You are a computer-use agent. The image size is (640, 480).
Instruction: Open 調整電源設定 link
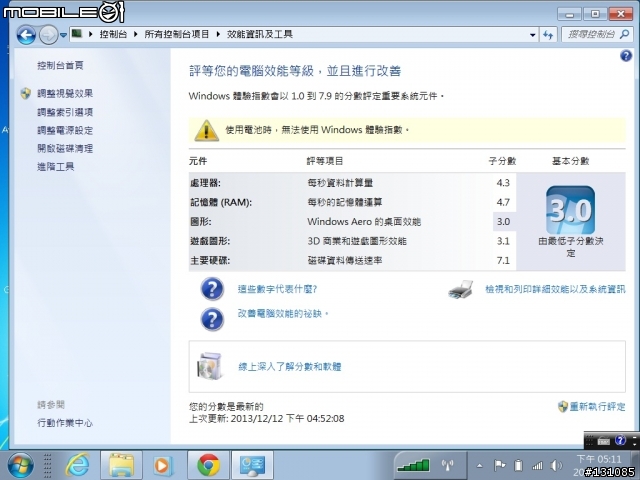[65, 130]
